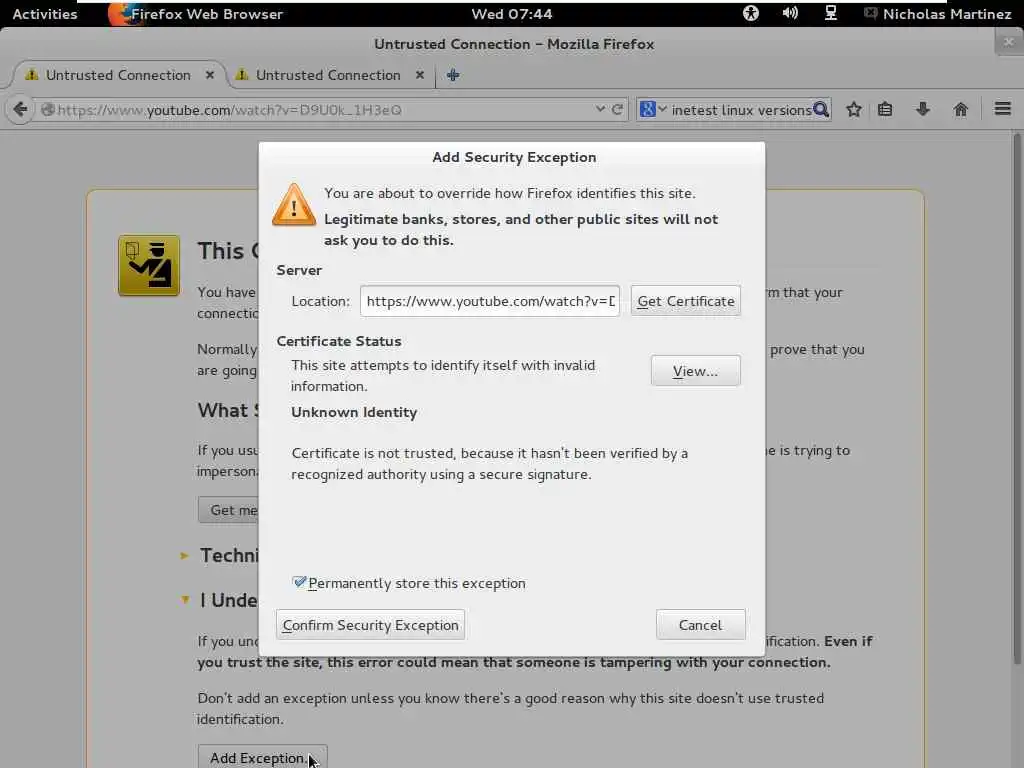Click the Unknown Identity label

coord(354,412)
